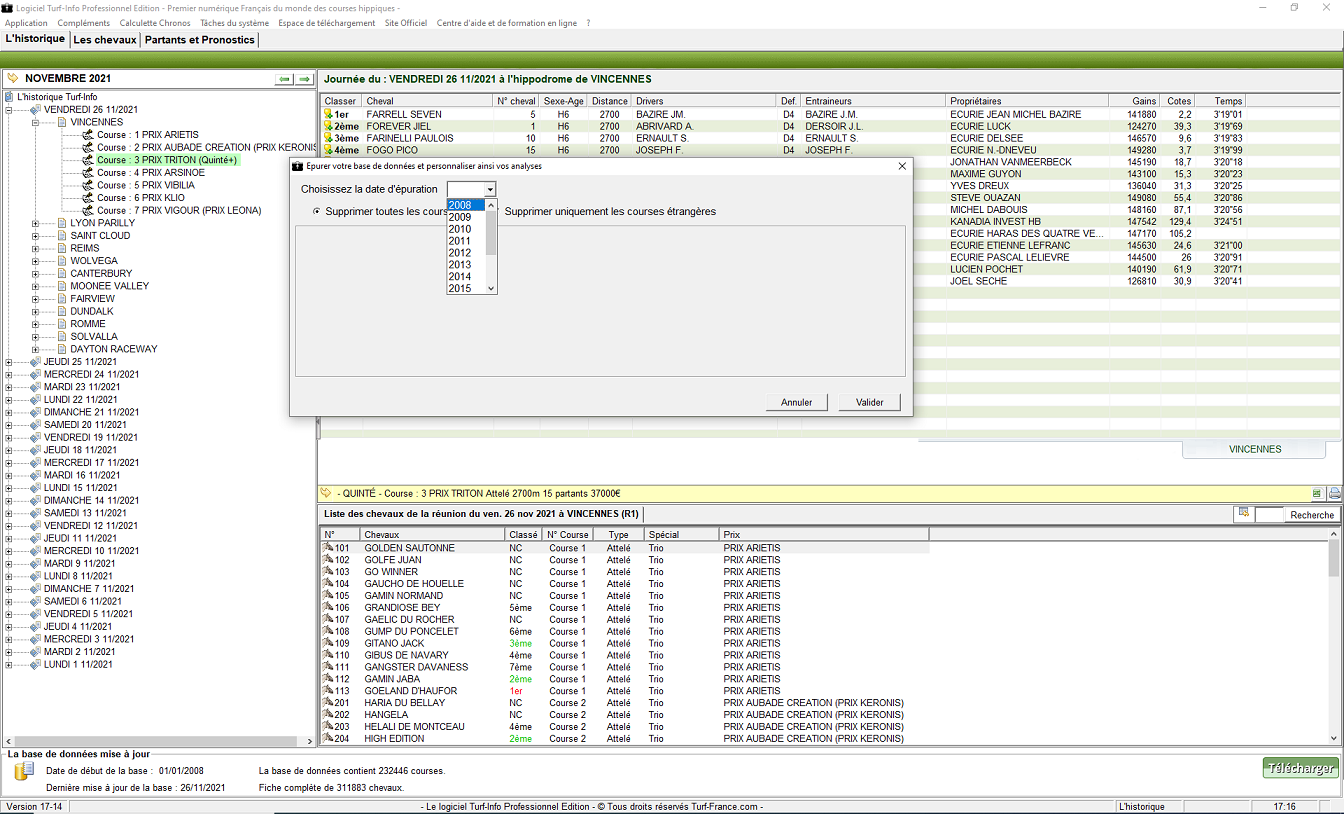Expand the DAYTON RACEWAY node
Image resolution: width=1344 pixels, height=814 pixels.
(x=36, y=349)
